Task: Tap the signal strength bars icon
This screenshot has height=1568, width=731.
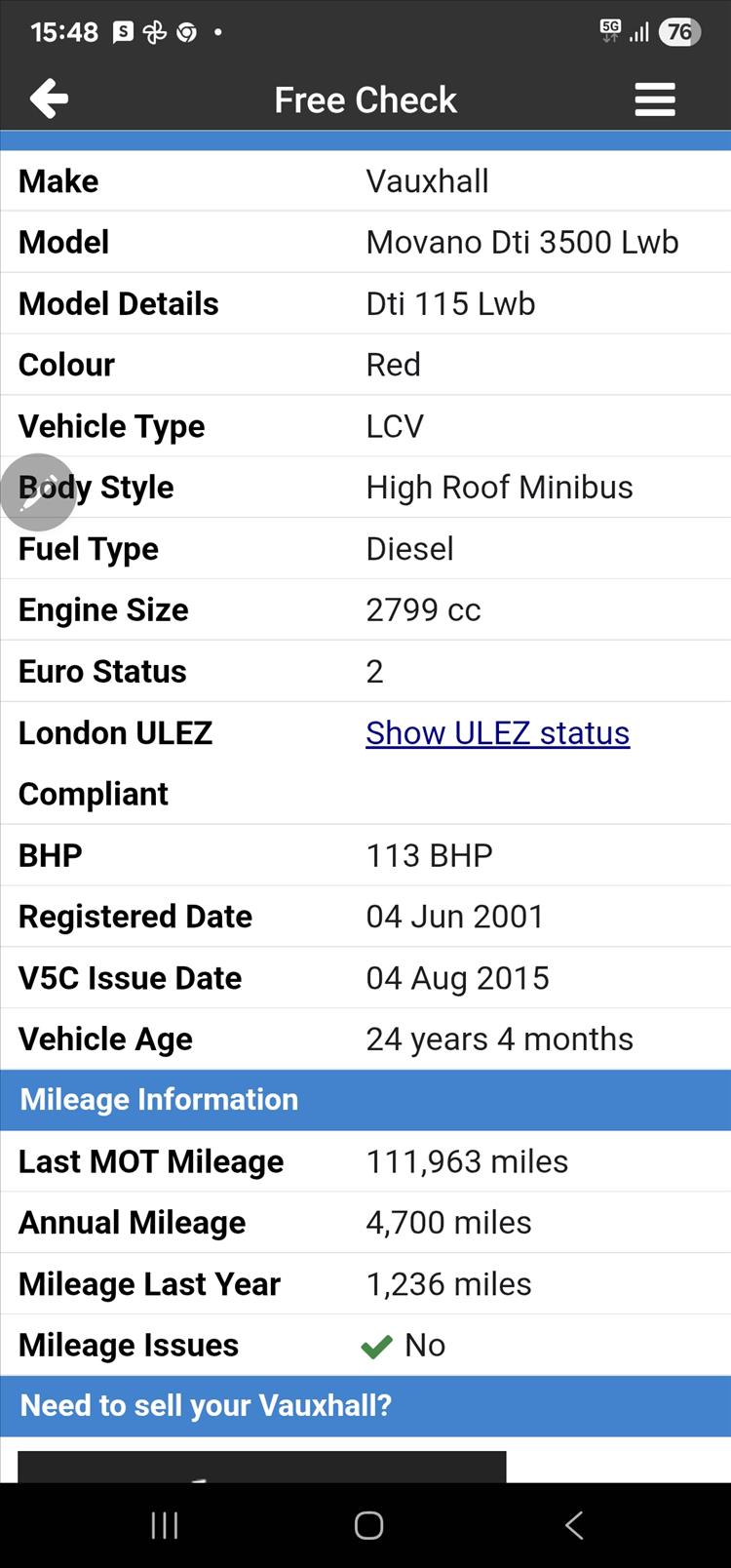Action: [x=639, y=33]
